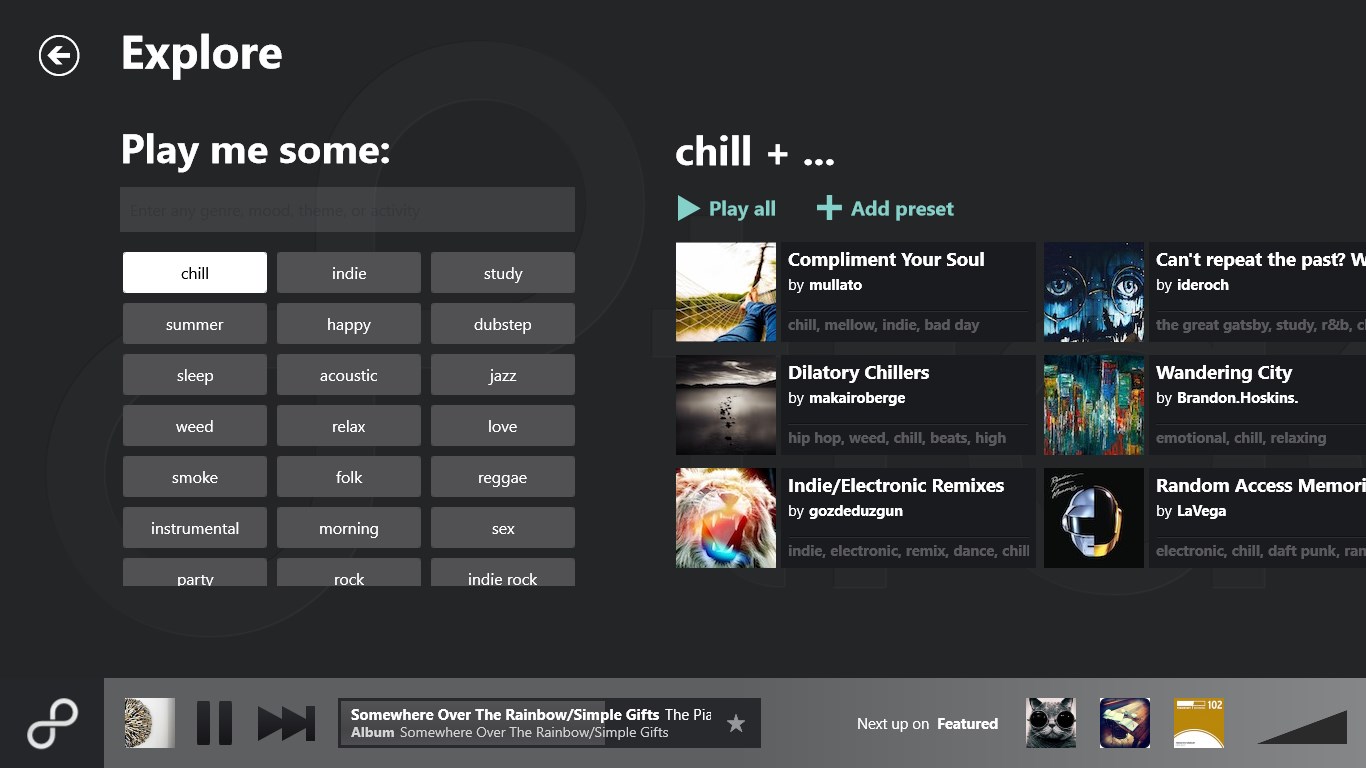Deselect the chill tag
This screenshot has width=1366, height=768.
195,273
